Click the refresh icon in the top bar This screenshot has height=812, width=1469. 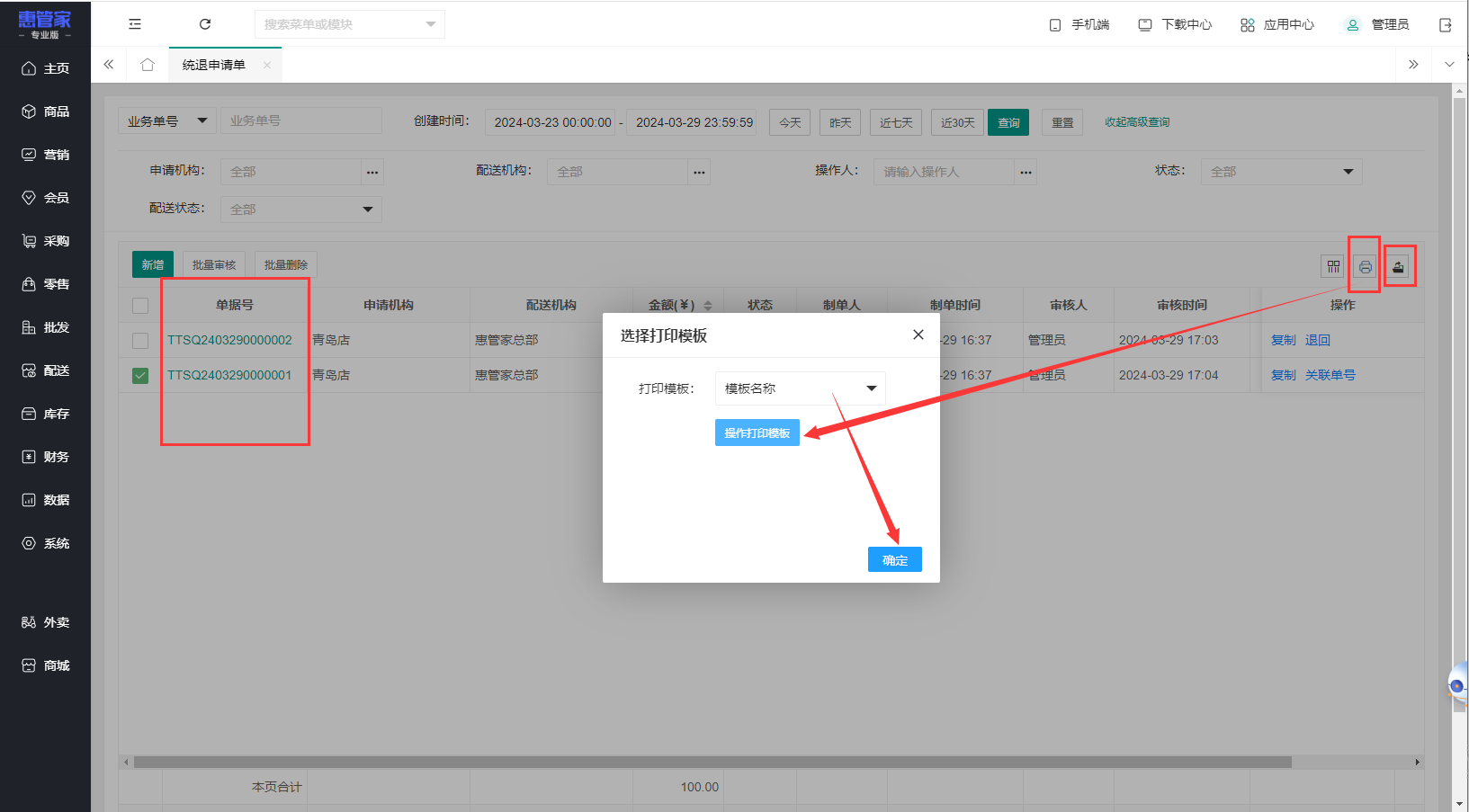coord(205,24)
